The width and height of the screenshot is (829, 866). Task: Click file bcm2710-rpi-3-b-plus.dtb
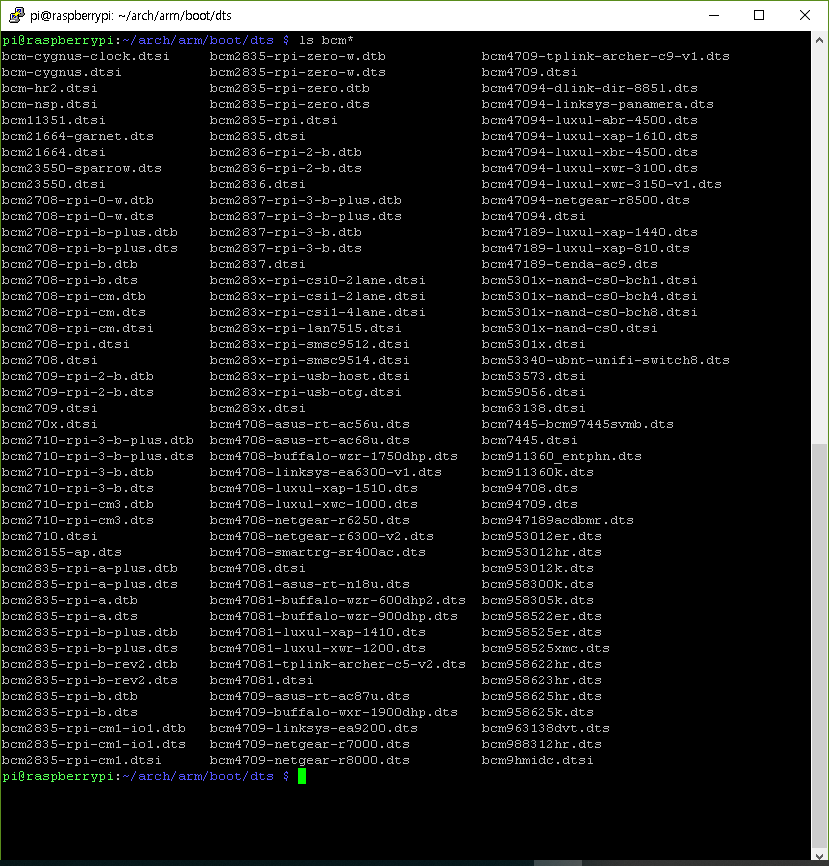98,441
